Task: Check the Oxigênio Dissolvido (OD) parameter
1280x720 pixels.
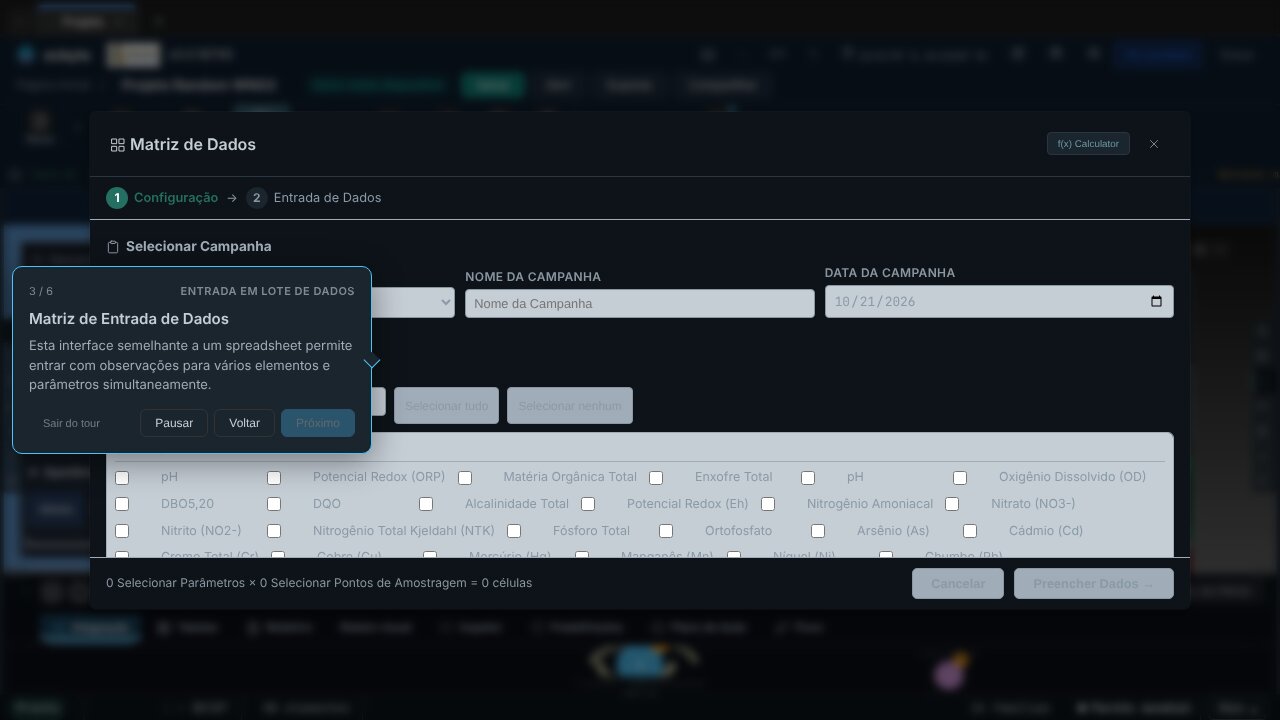Action: (x=960, y=478)
